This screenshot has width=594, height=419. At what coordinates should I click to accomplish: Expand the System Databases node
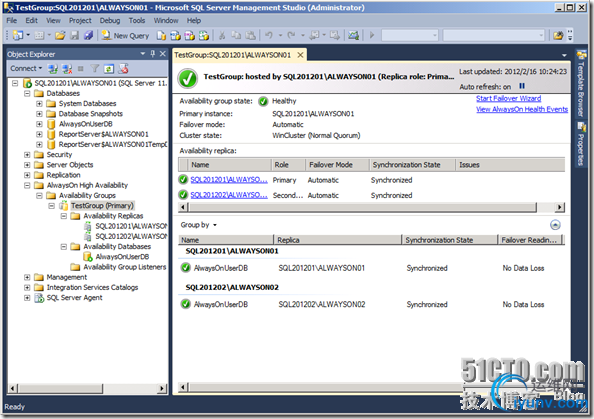click(x=39, y=103)
